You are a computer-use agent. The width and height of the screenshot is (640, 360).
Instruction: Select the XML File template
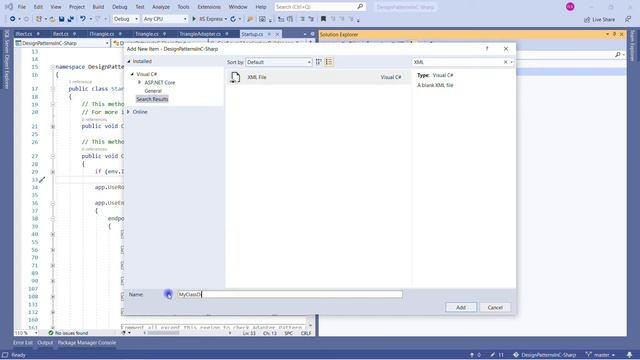tap(318, 77)
